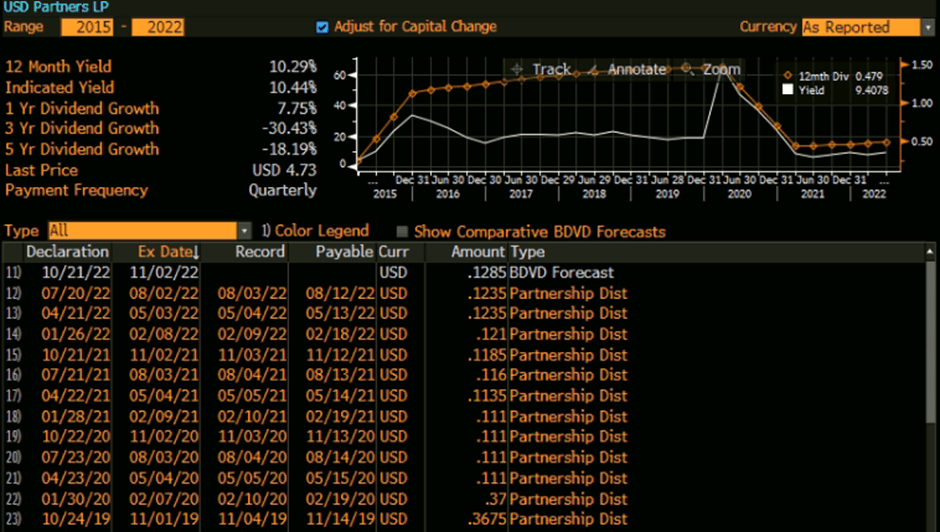Click the Zoom magnifier icon on chart
Screen dimensions: 940x532
[x=687, y=69]
